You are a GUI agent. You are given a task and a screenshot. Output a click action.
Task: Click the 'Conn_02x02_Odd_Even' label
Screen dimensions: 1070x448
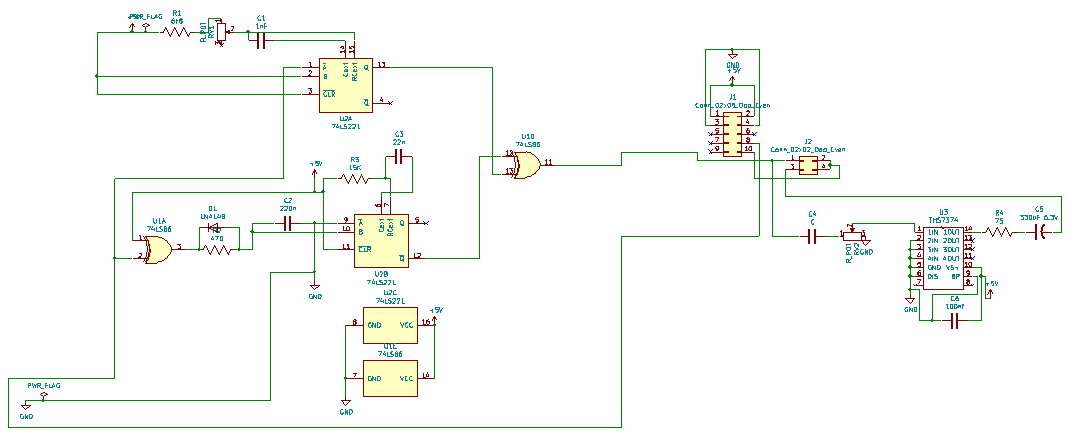pos(809,149)
